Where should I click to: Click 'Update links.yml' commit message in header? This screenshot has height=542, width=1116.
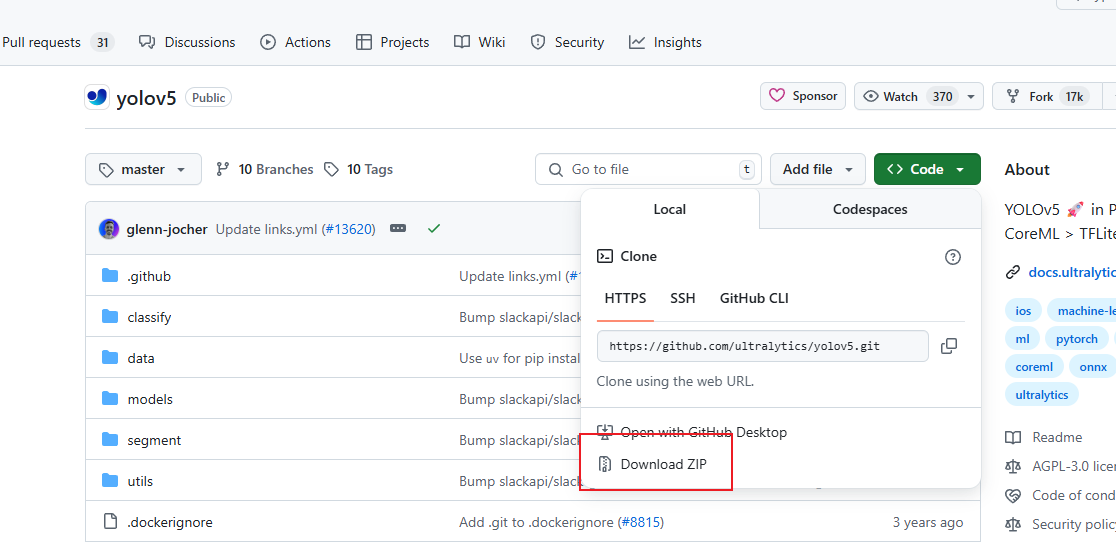(267, 229)
